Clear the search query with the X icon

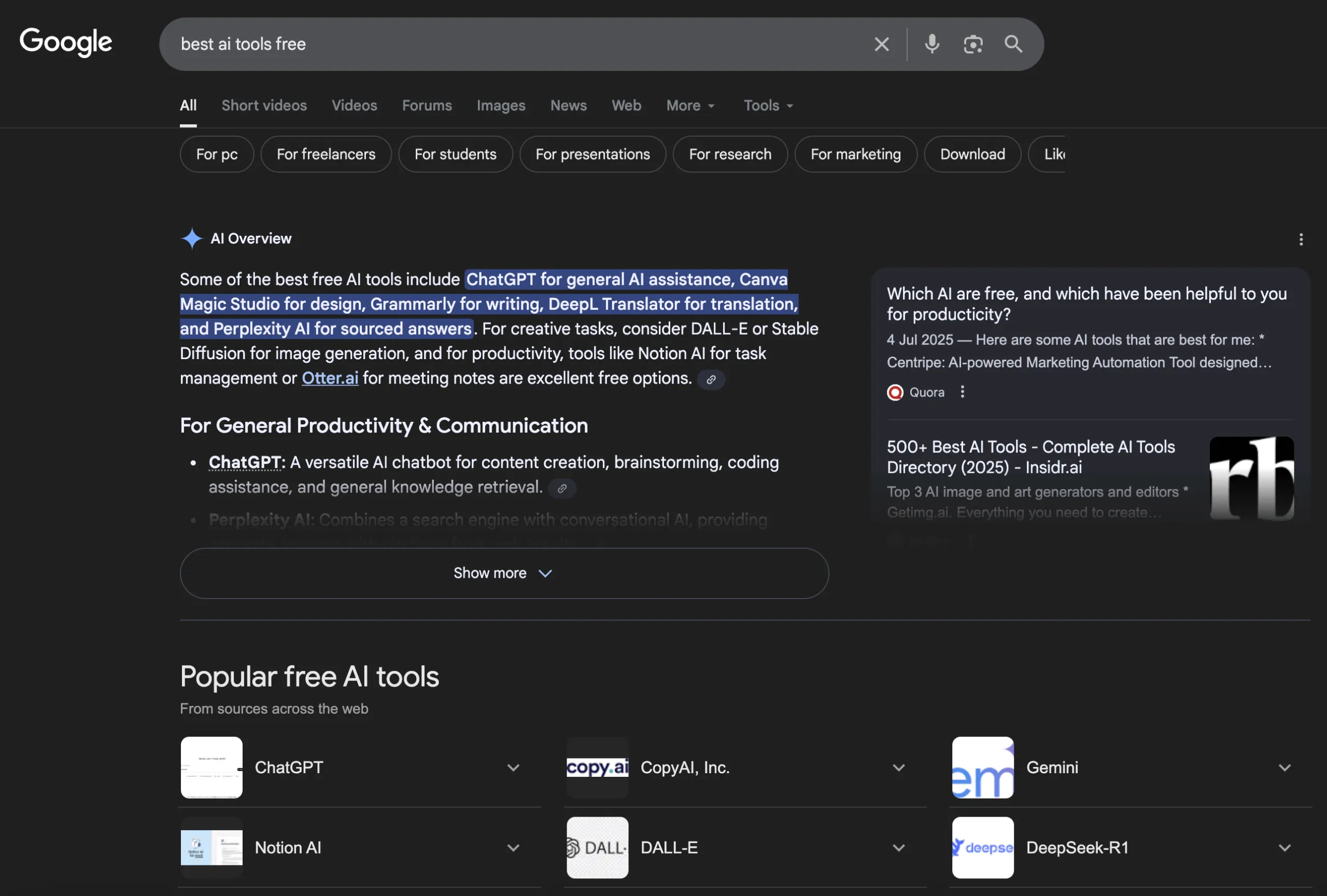[882, 44]
